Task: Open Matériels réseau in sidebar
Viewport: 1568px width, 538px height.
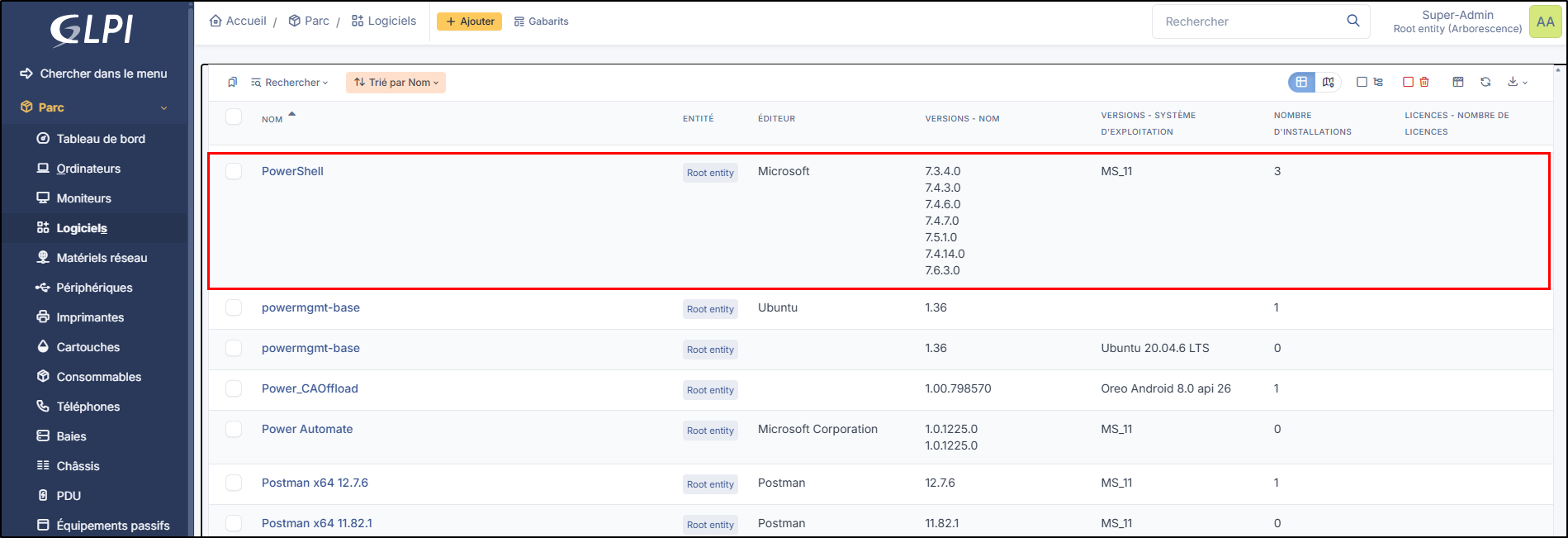Action: (x=102, y=258)
